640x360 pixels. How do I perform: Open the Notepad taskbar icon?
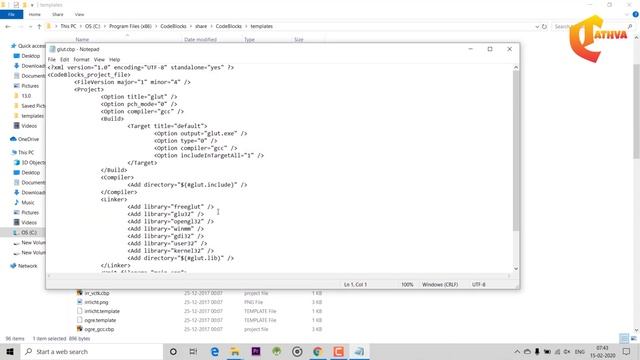click(x=359, y=351)
